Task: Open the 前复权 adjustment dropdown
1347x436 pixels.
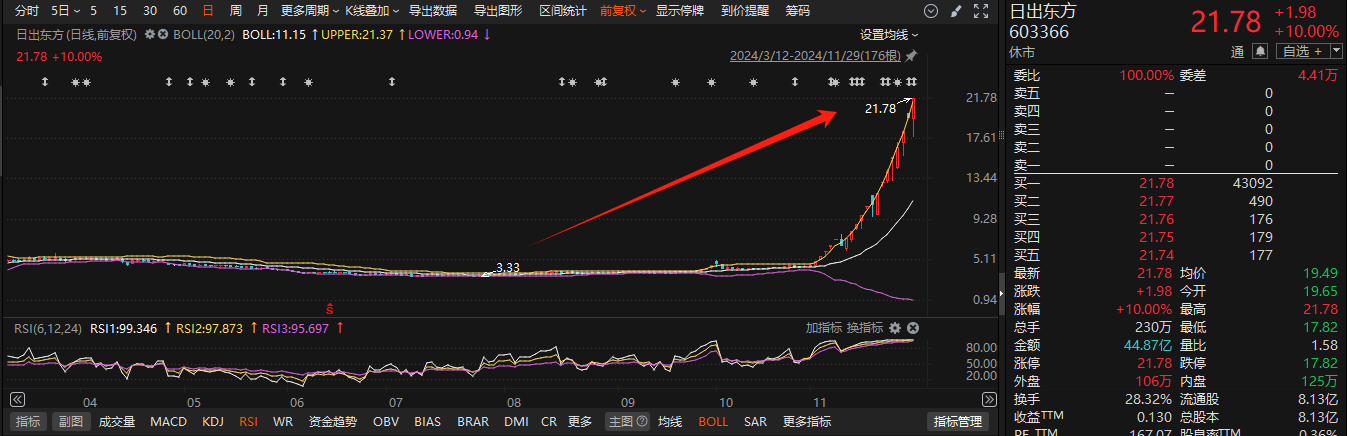Action: (x=622, y=11)
